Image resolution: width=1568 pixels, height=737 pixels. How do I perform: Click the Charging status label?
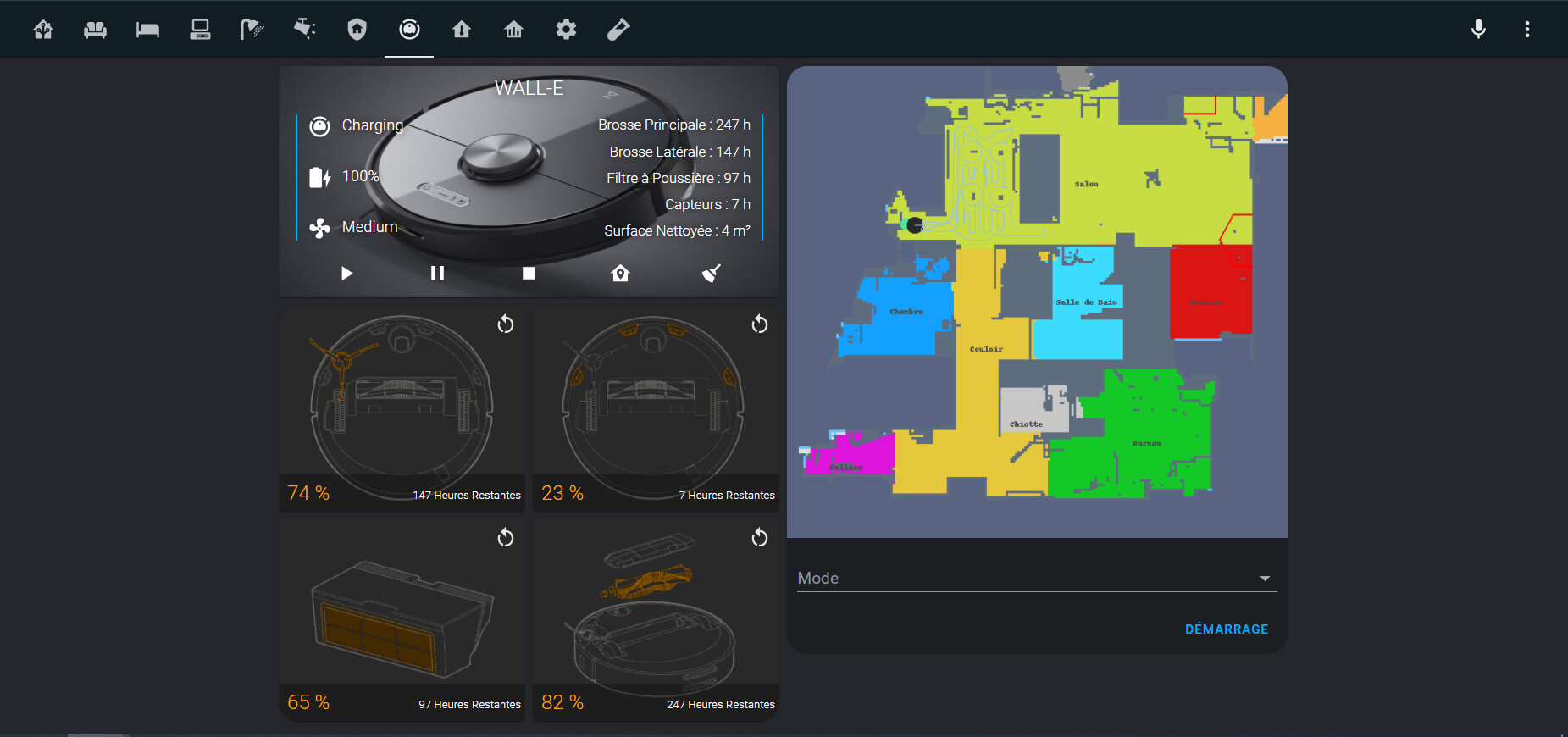(x=373, y=125)
